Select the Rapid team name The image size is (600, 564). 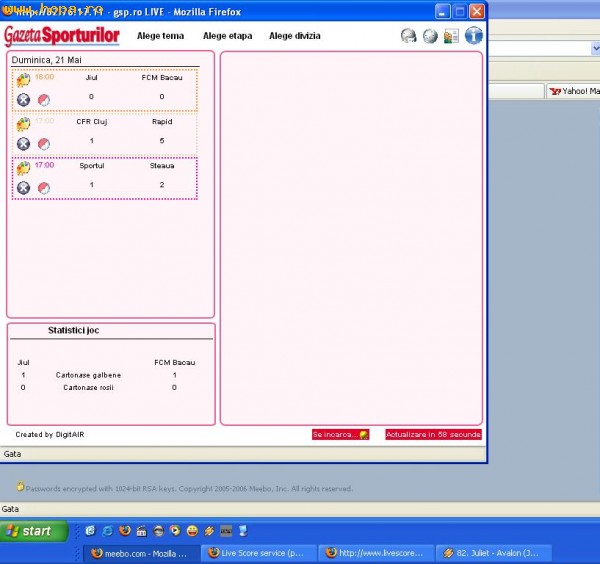click(162, 122)
